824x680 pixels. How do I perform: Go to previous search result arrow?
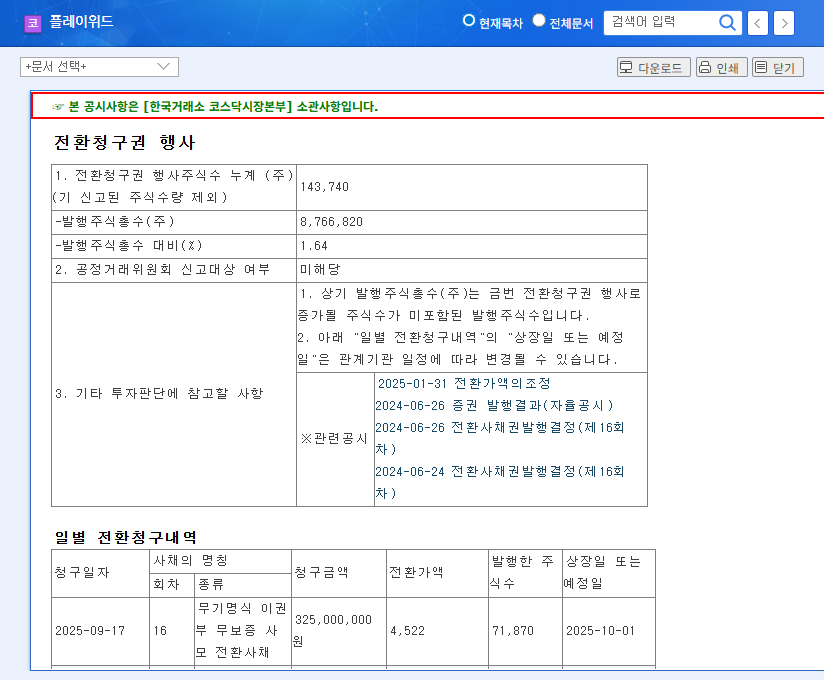coord(757,23)
